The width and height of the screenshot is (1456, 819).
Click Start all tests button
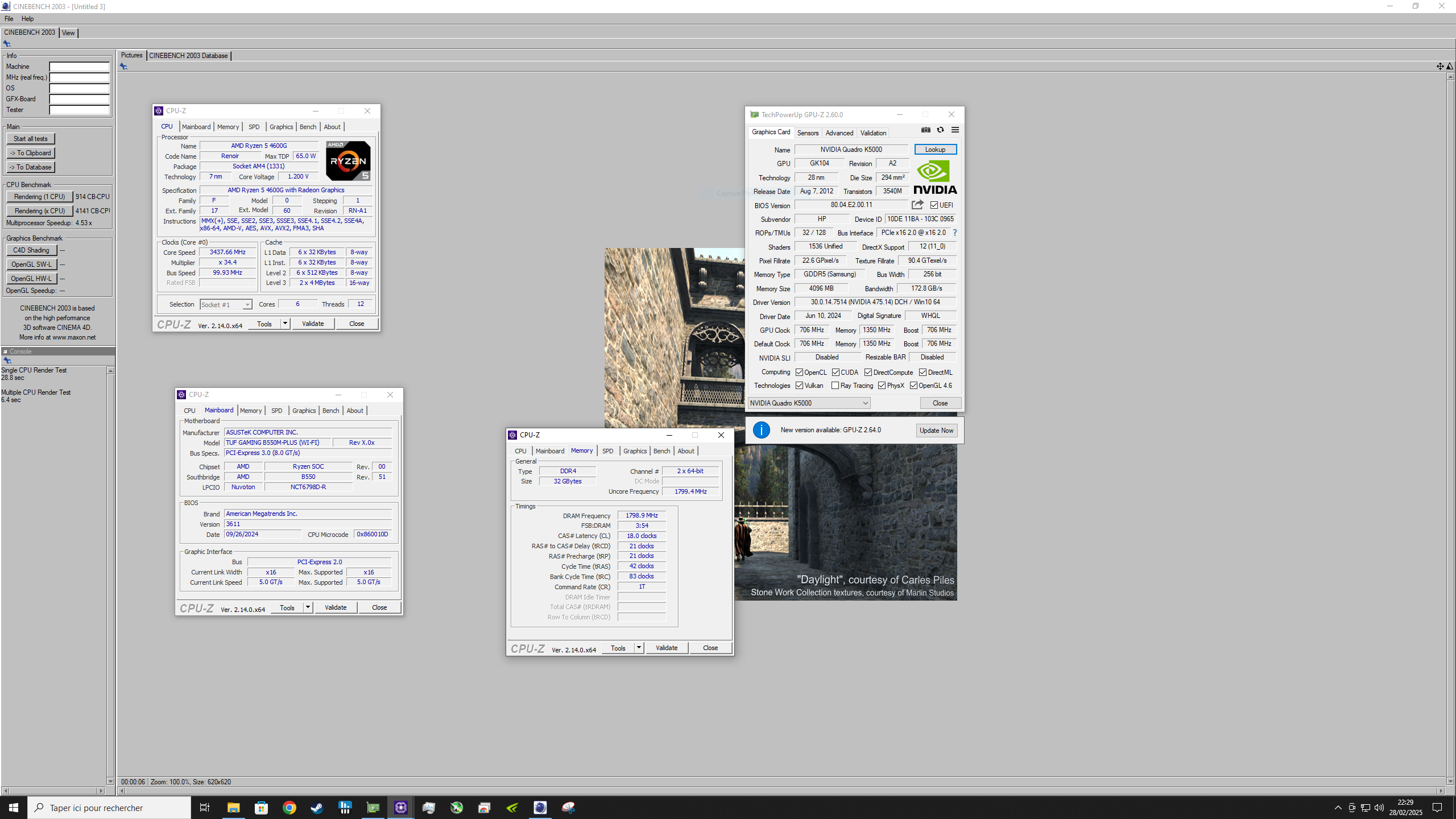coord(31,139)
